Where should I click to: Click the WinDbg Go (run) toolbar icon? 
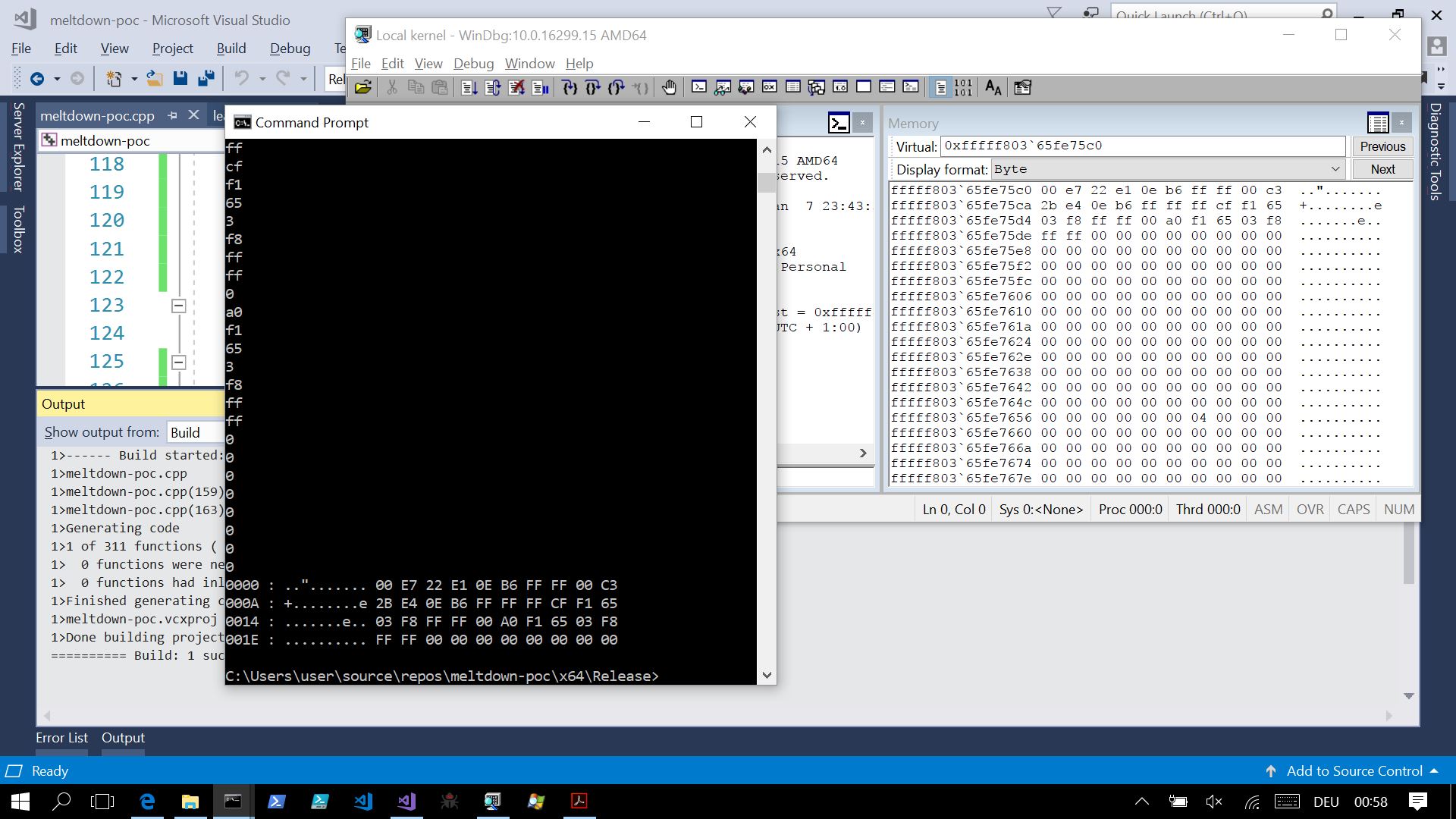[469, 87]
